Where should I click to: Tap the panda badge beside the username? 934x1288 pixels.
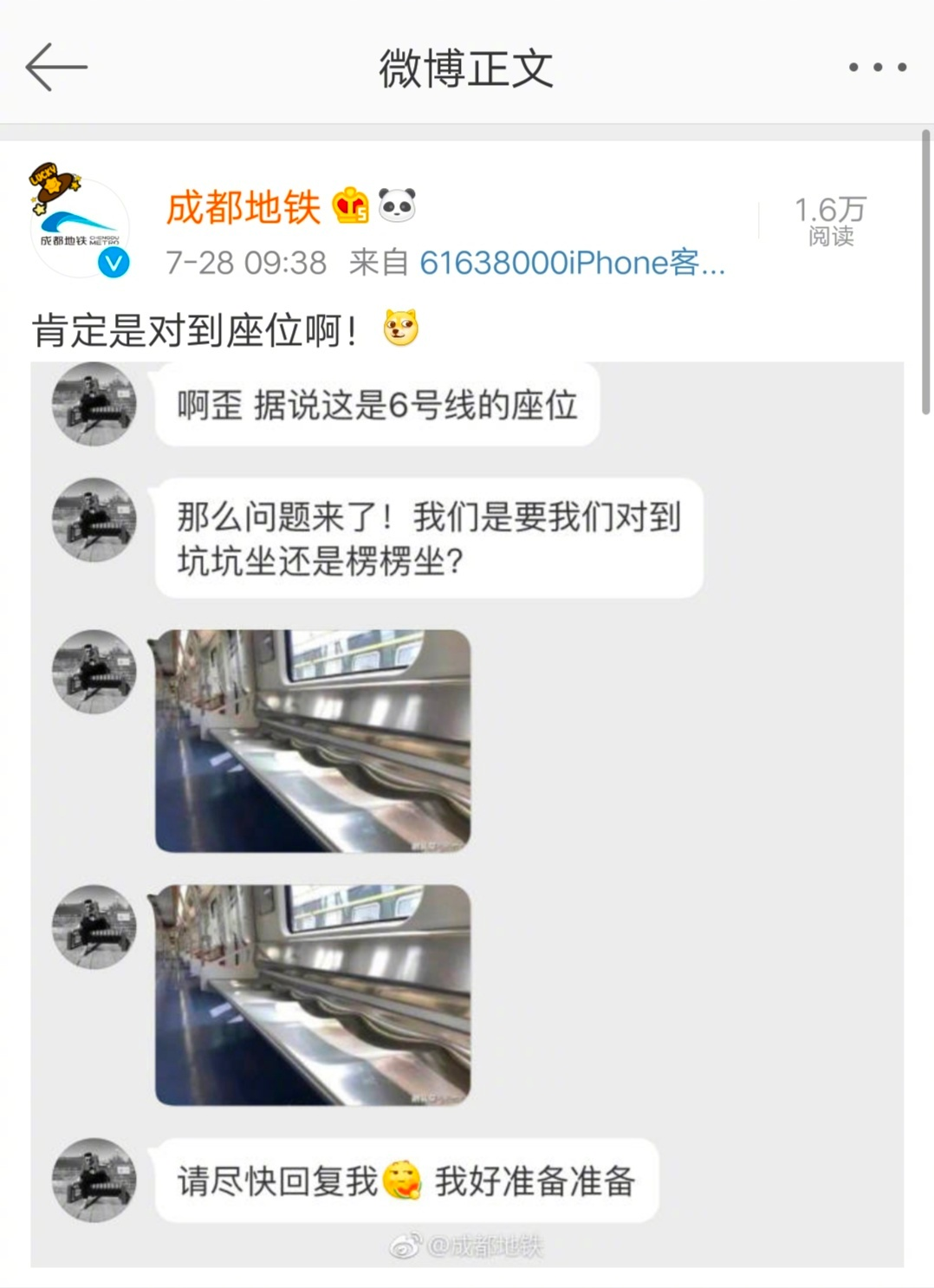point(398,205)
